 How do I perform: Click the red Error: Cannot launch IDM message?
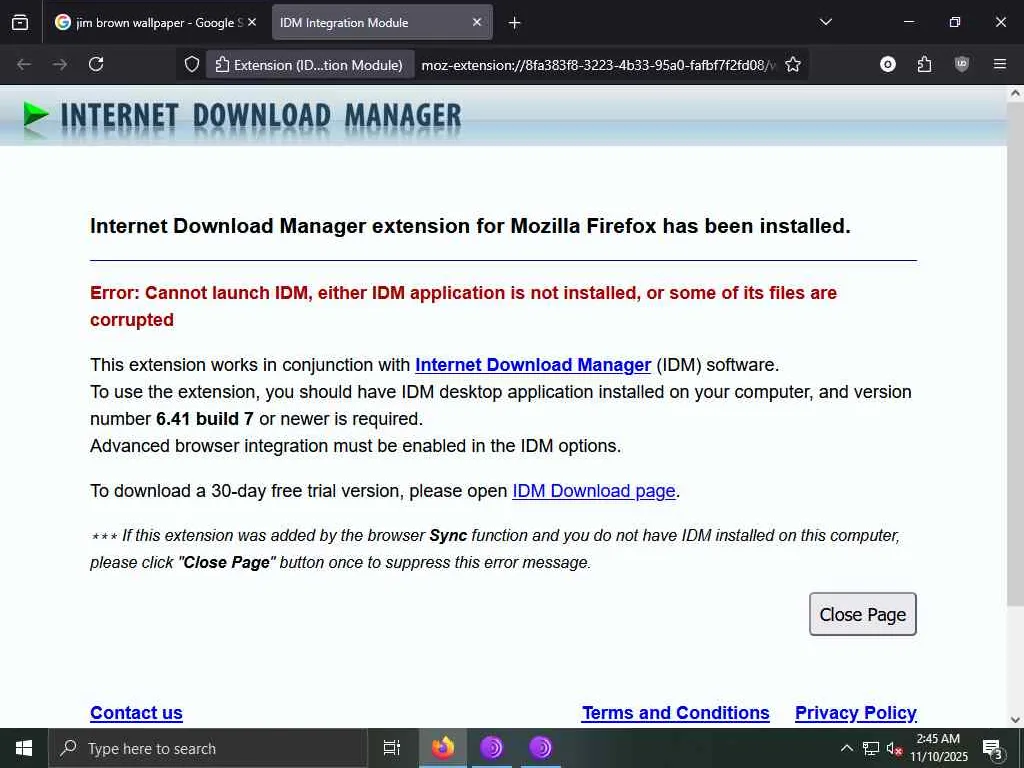463,306
